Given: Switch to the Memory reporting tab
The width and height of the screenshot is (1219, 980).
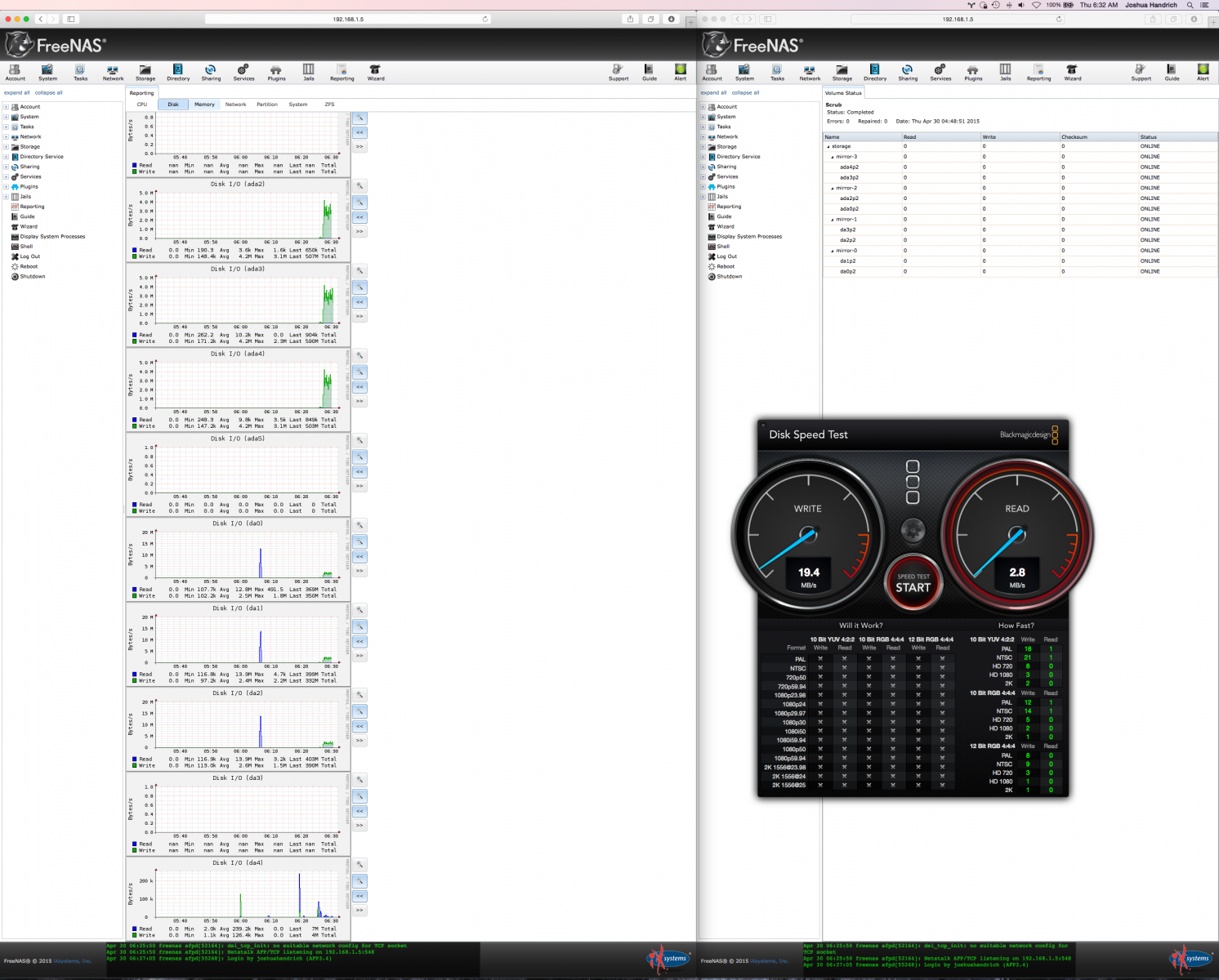Looking at the screenshot, I should (x=204, y=105).
